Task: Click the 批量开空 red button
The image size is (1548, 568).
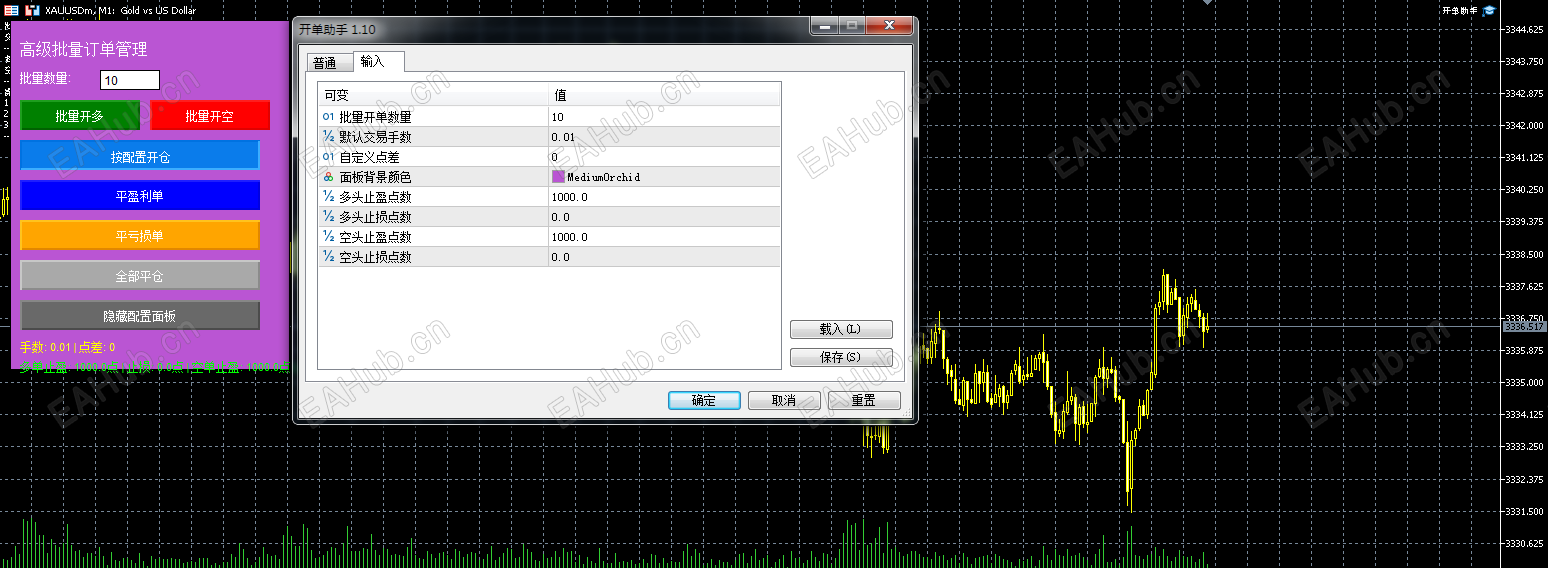Action: pos(210,116)
